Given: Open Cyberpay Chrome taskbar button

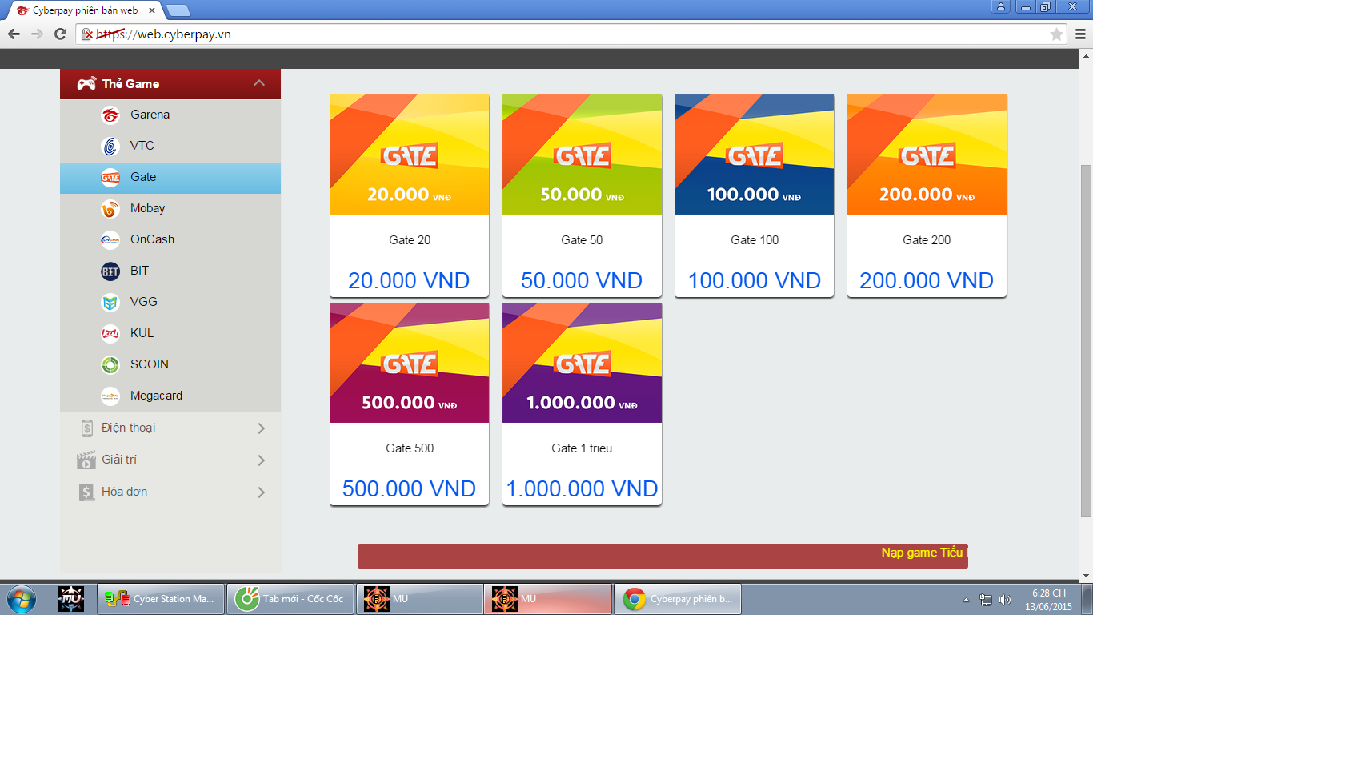Looking at the screenshot, I should (677, 599).
